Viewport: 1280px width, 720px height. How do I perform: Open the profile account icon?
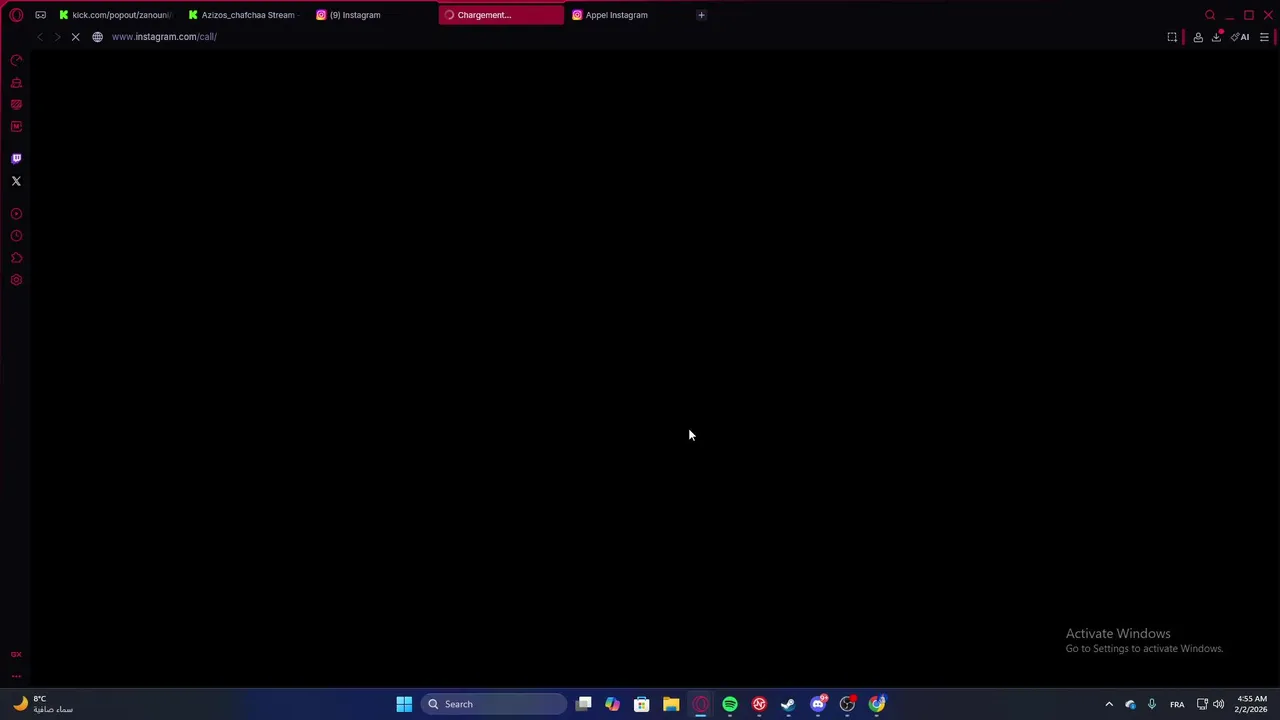[x=1198, y=37]
